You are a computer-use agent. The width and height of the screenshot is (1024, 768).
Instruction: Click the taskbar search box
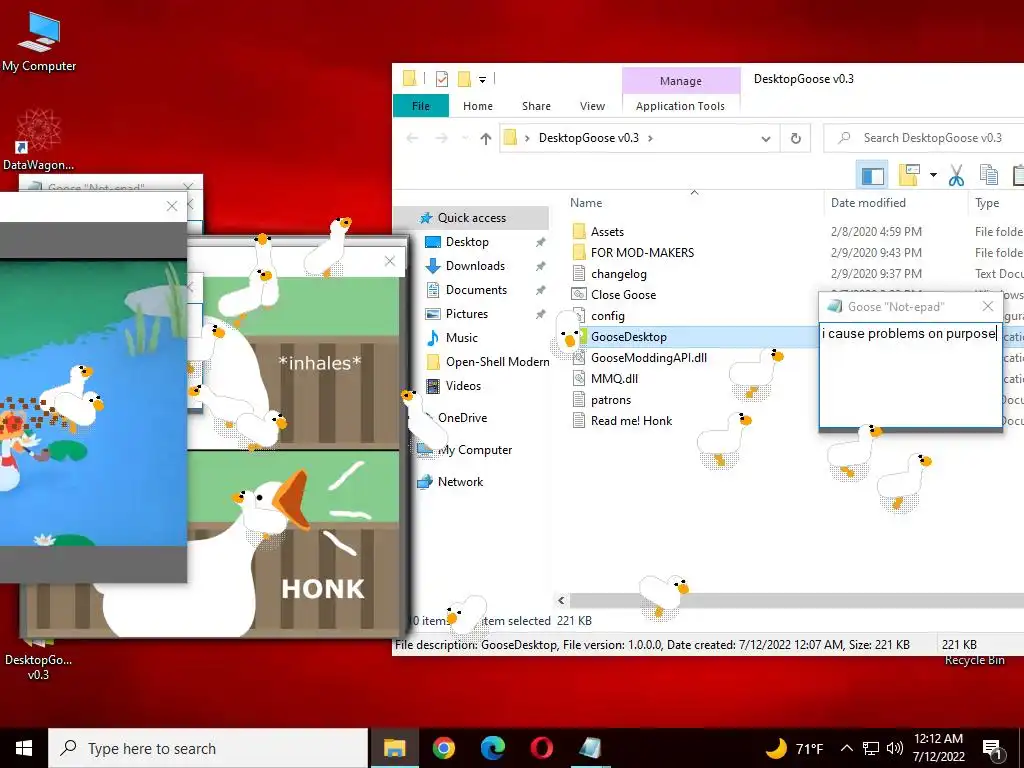pyautogui.click(x=208, y=748)
